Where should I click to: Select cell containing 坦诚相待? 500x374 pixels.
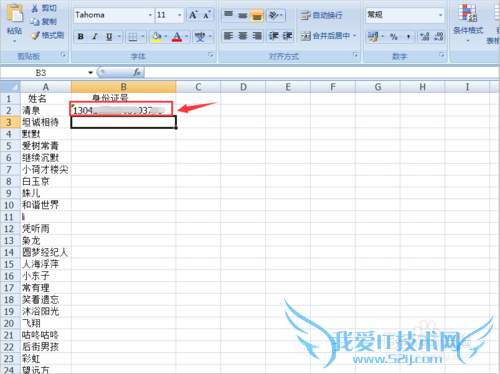46,122
